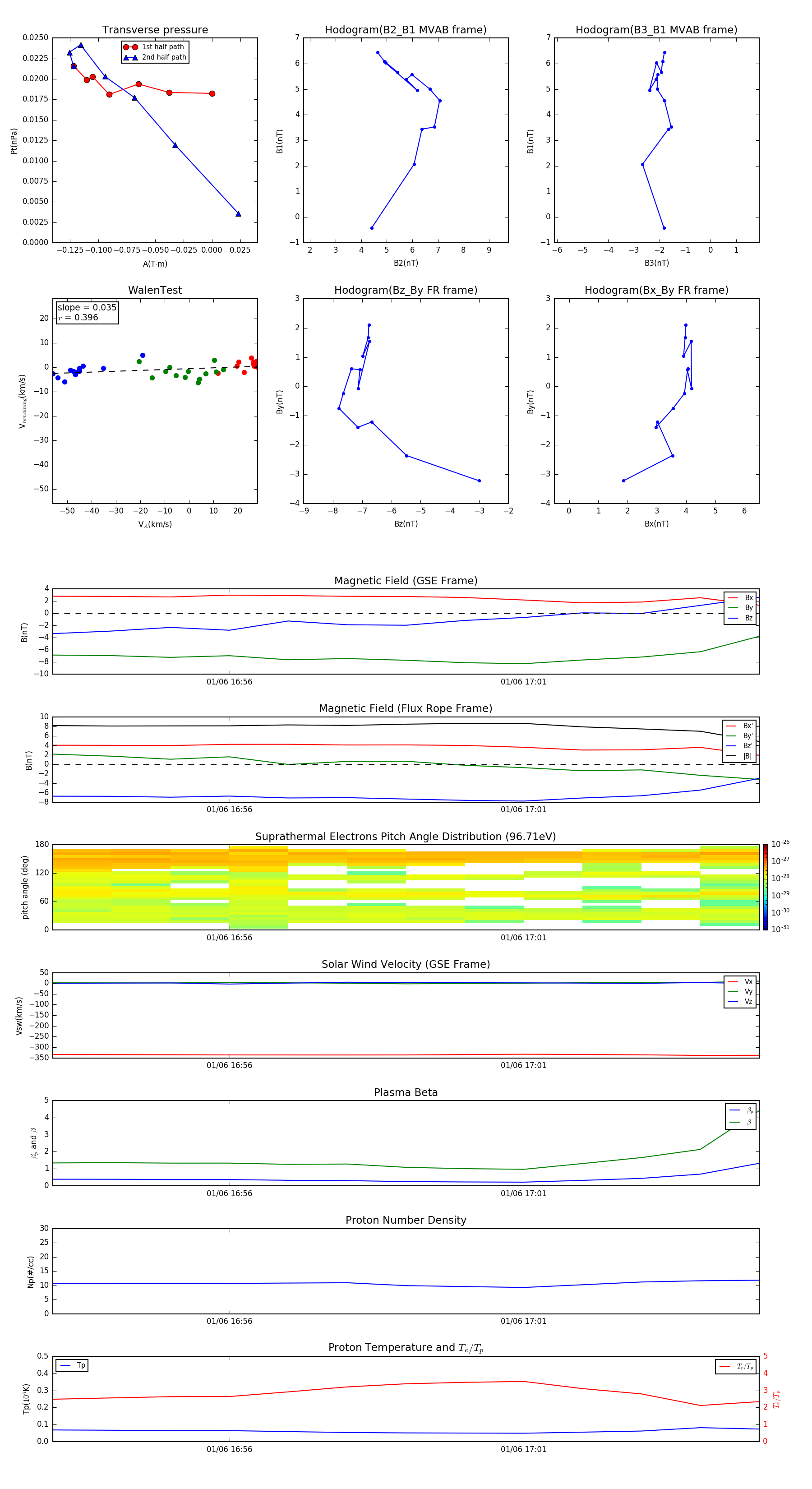The height and width of the screenshot is (1489, 812).
Task: Click the 'Magnetic Field (Flux Rope Frame)' title
Action: 406,709
